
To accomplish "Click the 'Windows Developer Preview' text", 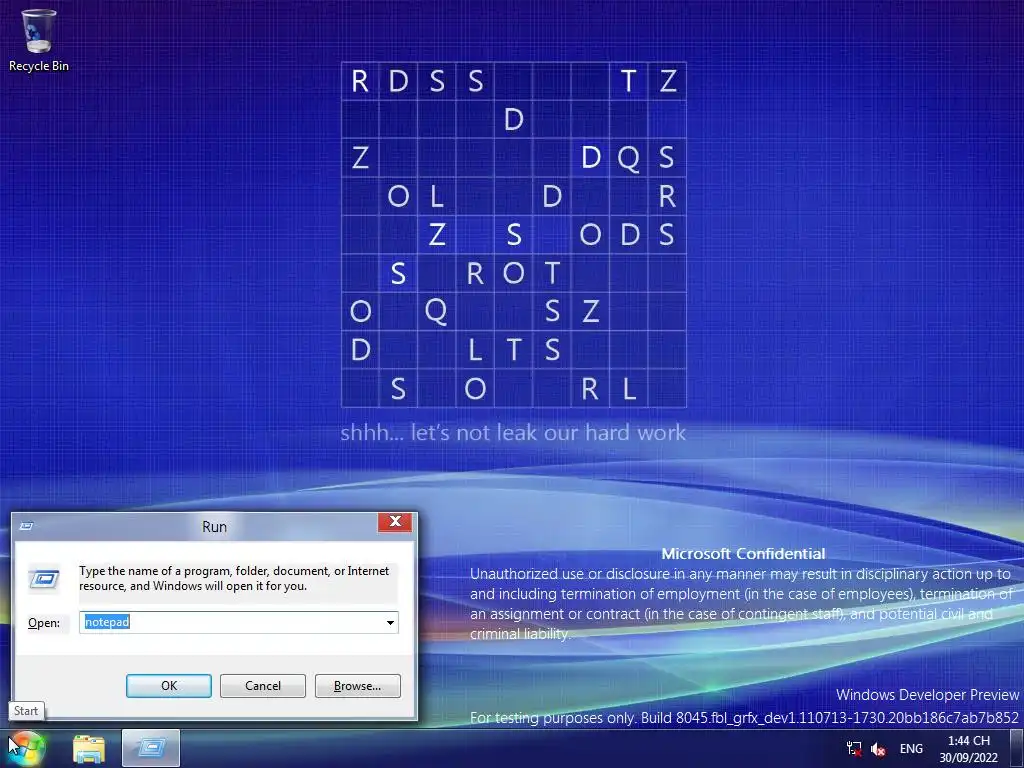I will [927, 695].
